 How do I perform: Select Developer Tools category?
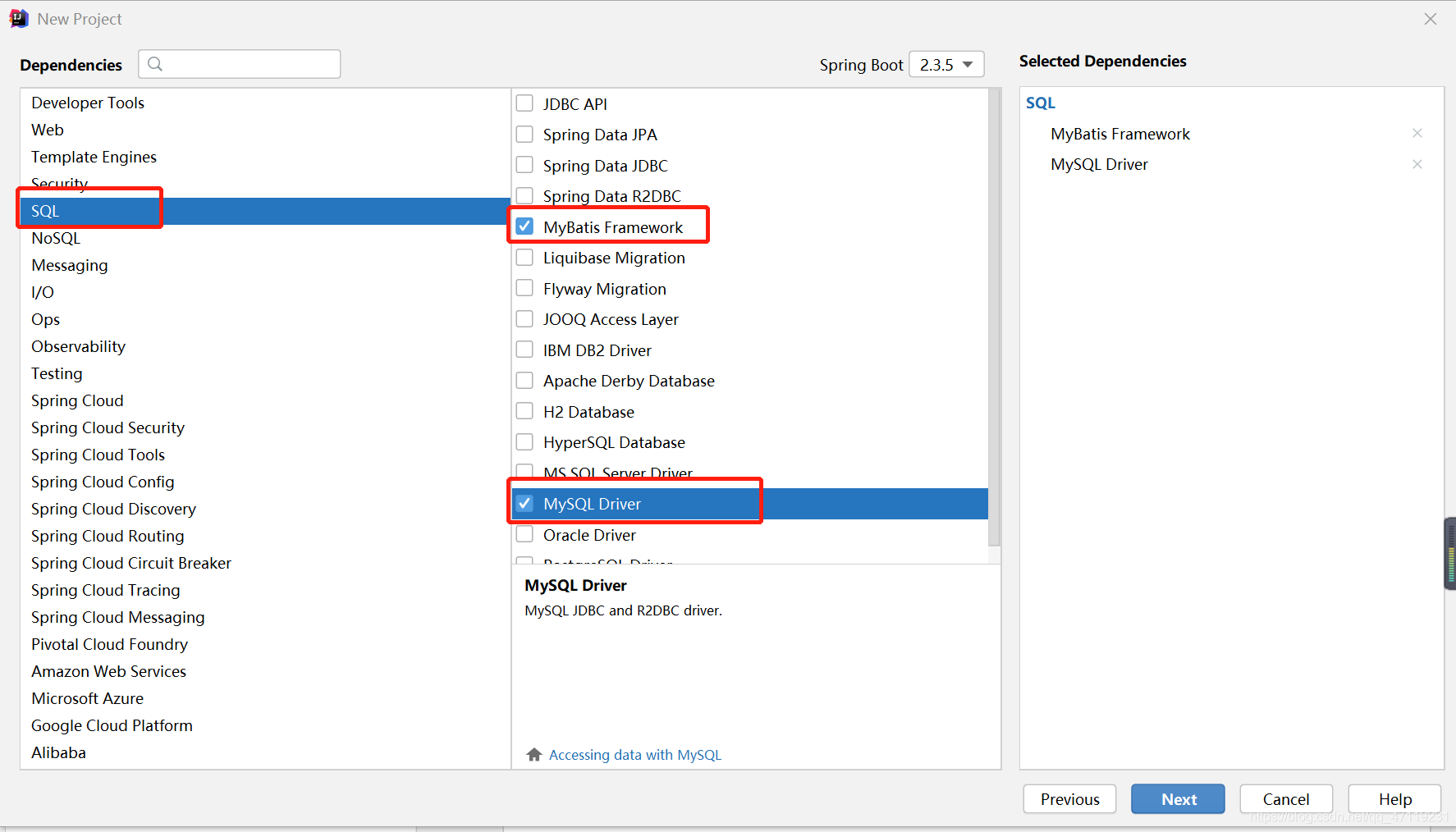tap(265, 103)
